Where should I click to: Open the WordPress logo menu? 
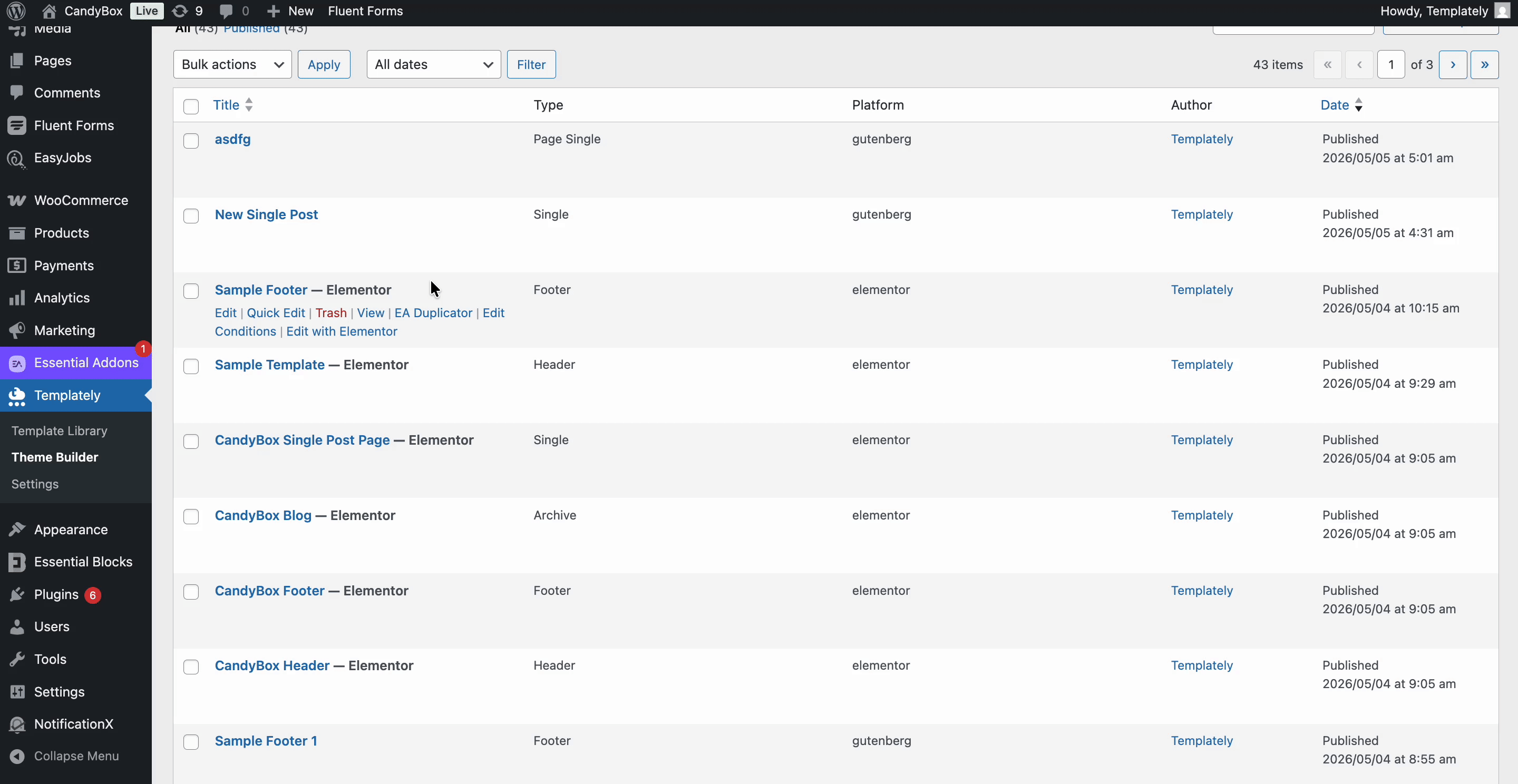pyautogui.click(x=16, y=11)
